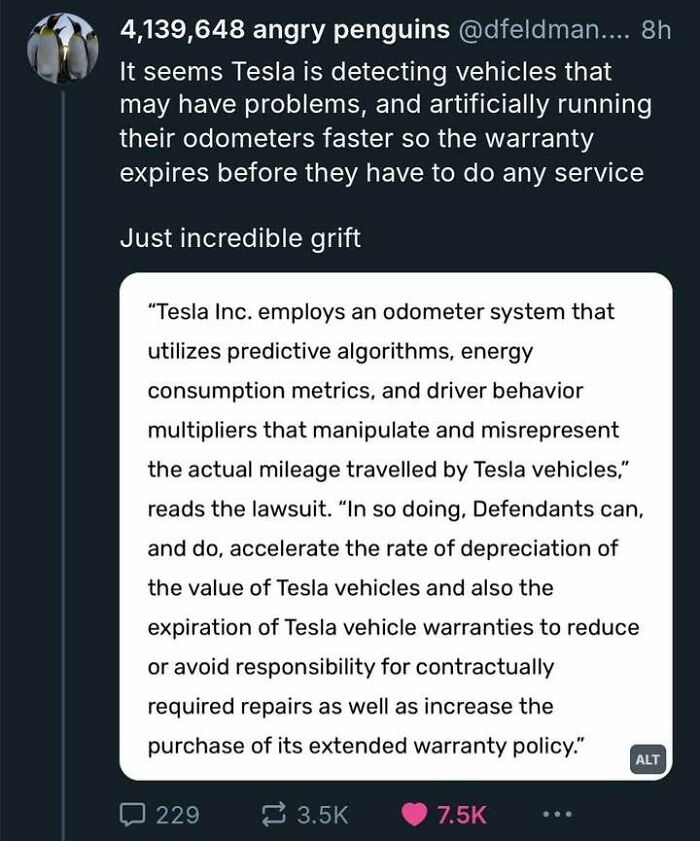Select the 3.5K reposts count
This screenshot has width=700, height=841.
[x=322, y=815]
